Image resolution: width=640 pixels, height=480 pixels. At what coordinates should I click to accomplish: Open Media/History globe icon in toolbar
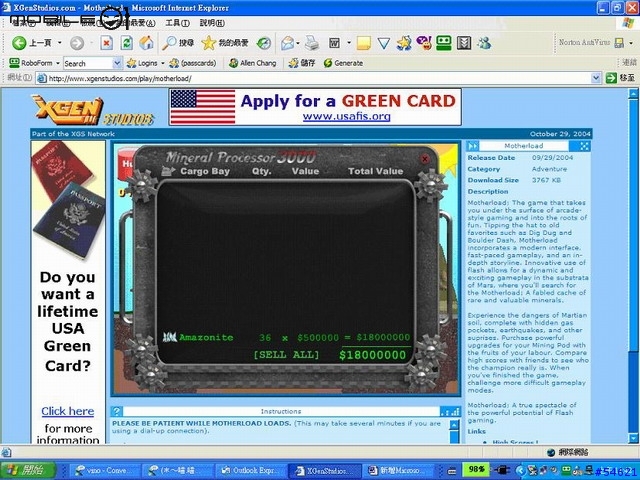264,43
